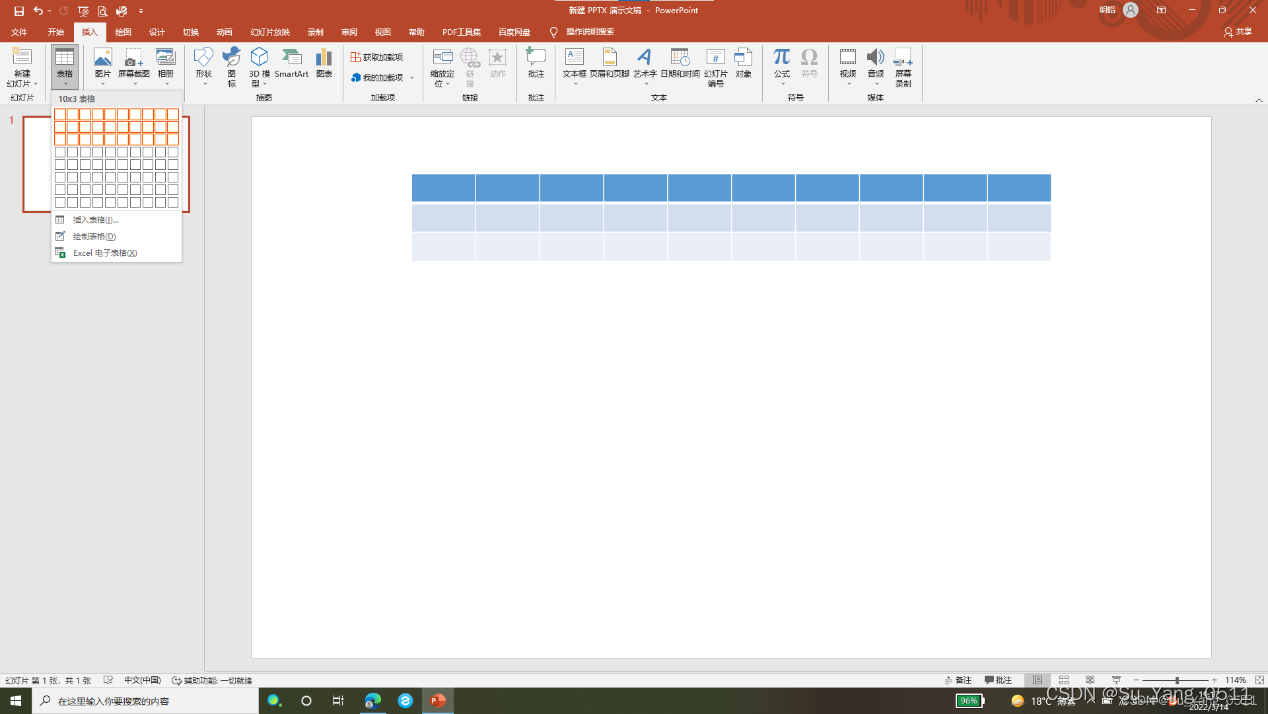1268x714 pixels.
Task: Open the 视图 (View) tab
Action: coord(382,32)
